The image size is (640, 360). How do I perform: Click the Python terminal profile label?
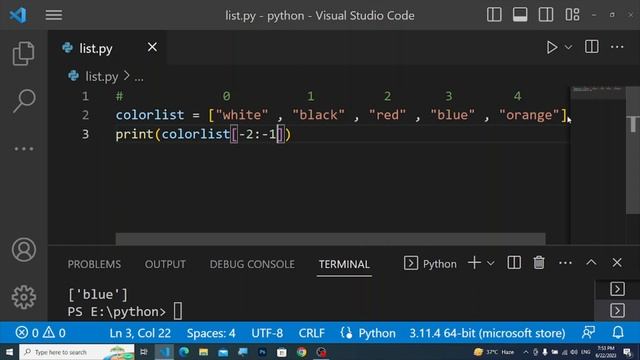pyautogui.click(x=440, y=264)
